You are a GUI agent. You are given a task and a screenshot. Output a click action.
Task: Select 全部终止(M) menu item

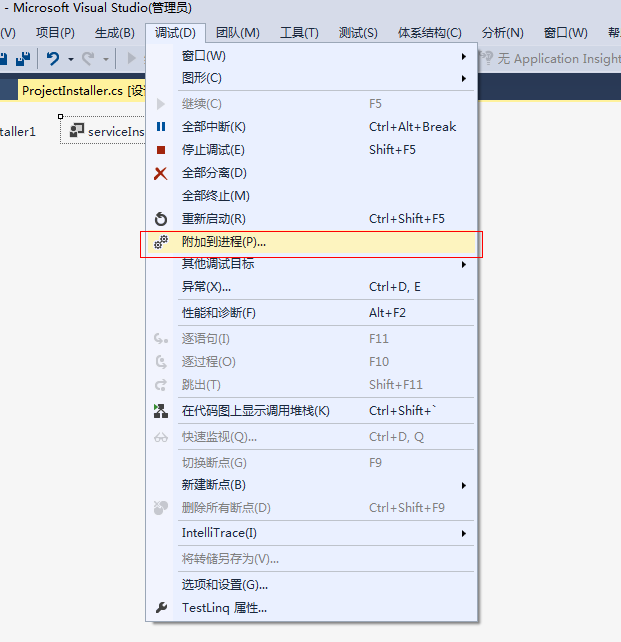pyautogui.click(x=312, y=196)
